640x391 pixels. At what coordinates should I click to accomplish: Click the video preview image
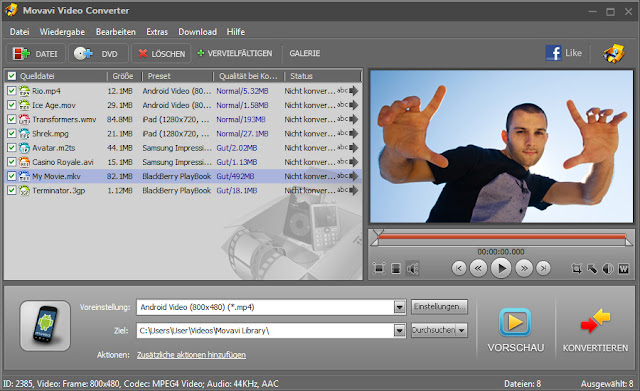pyautogui.click(x=501, y=147)
